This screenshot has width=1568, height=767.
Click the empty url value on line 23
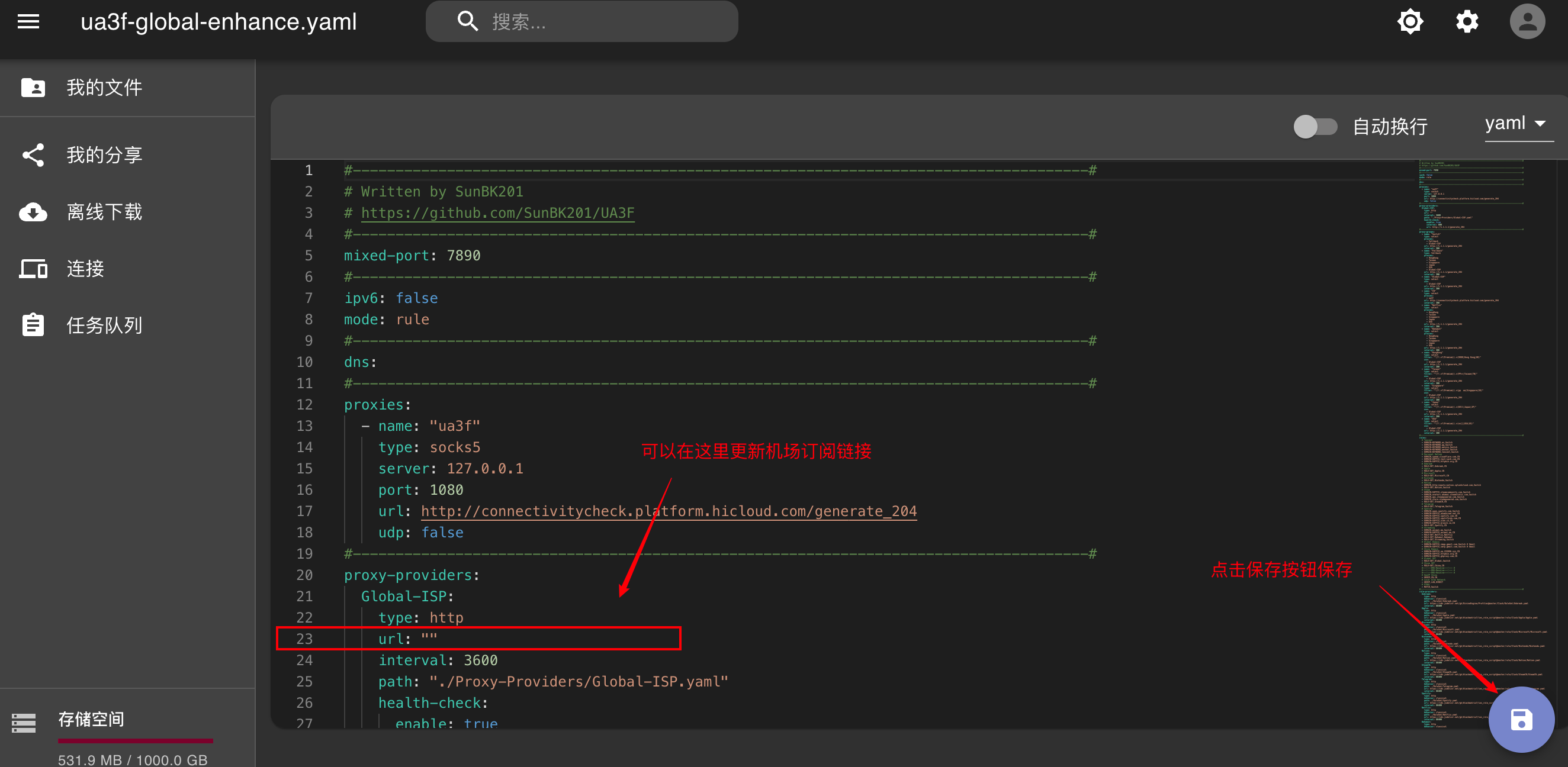pos(429,639)
